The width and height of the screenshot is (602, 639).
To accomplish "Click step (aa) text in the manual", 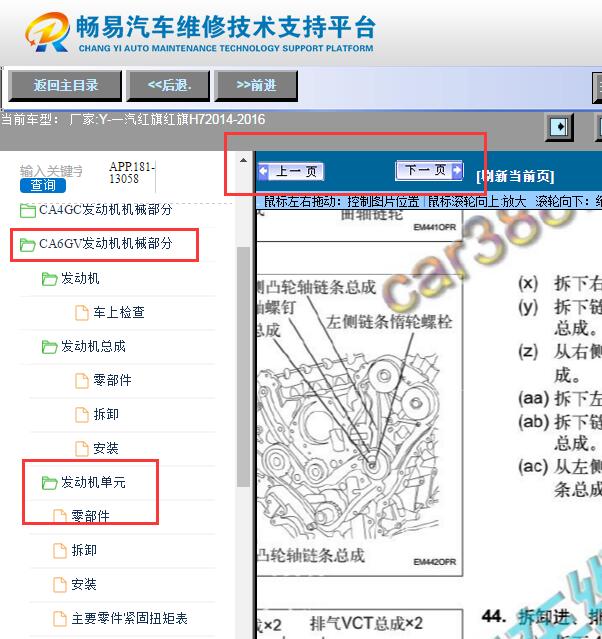I will 560,398.
